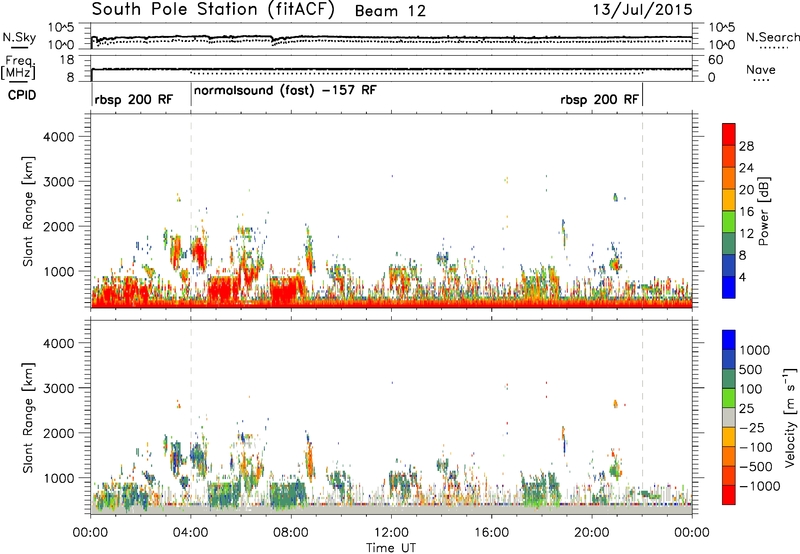Click the '18' frequency tick
This screenshot has width=800, height=554.
(66, 60)
